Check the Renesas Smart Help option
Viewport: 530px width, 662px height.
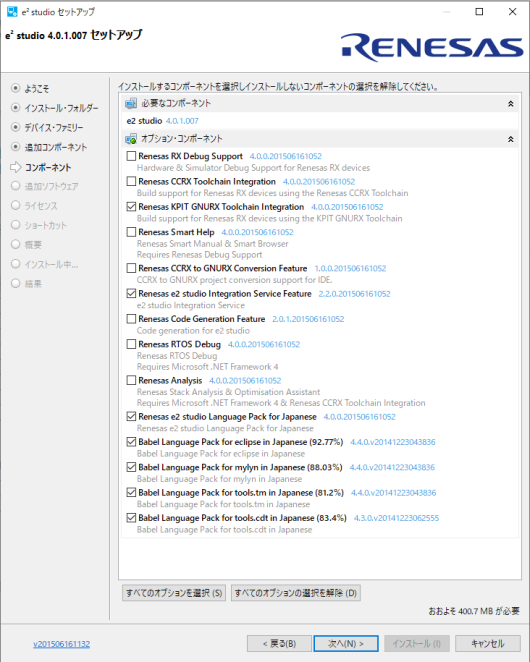pos(131,232)
